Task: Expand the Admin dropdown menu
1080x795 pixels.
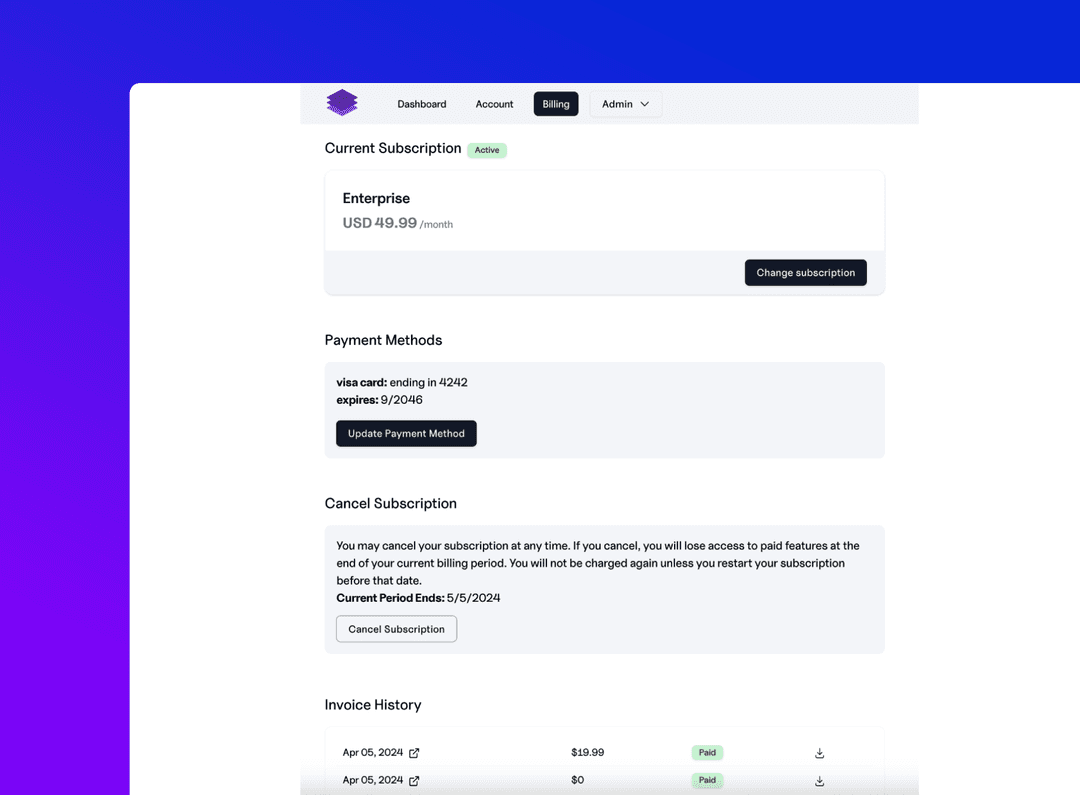Action: pos(626,104)
